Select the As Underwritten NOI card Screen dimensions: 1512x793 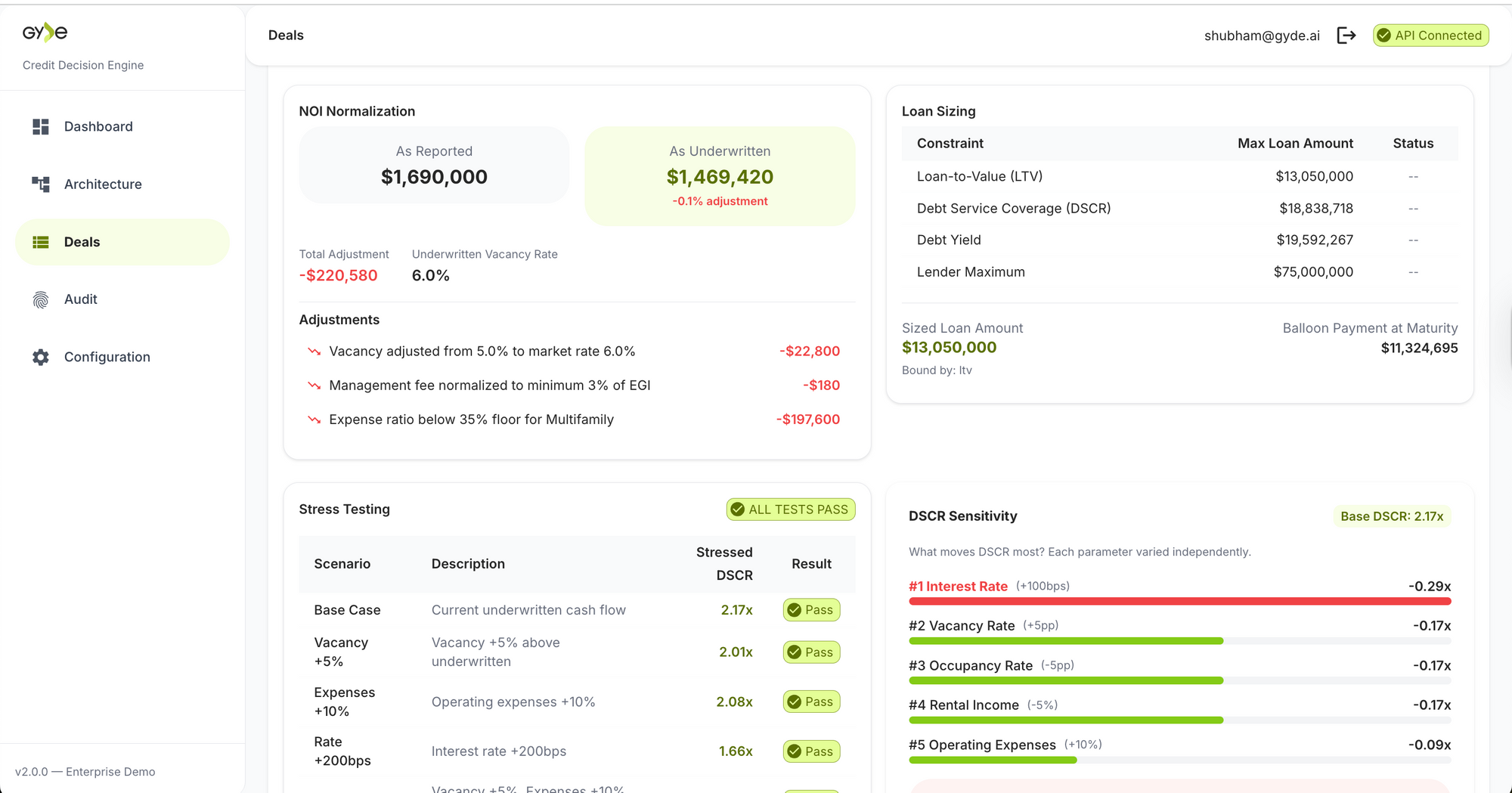[720, 176]
